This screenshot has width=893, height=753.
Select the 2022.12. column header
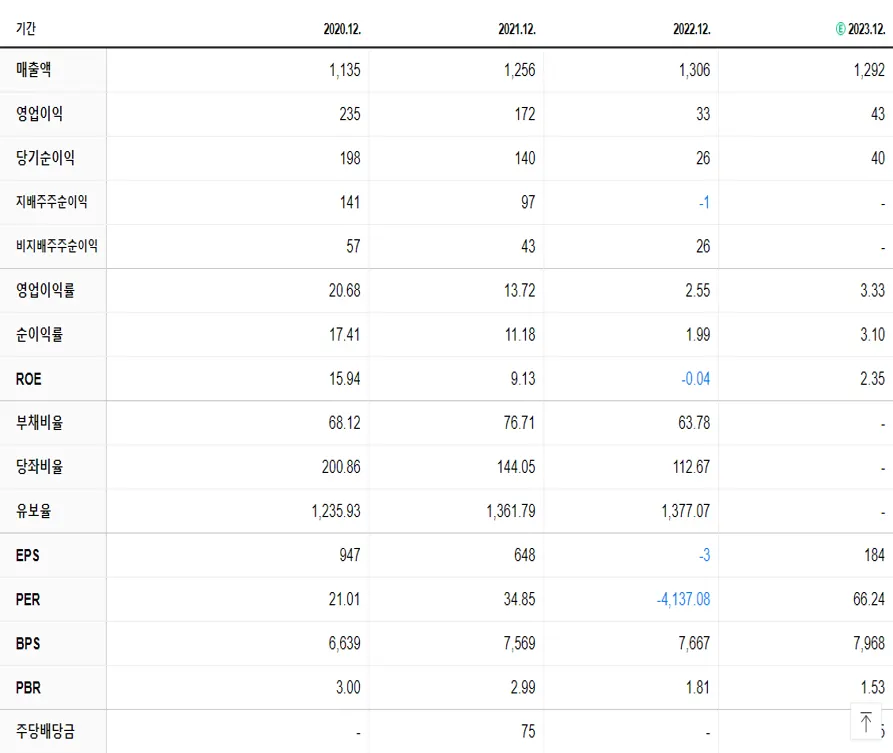point(692,29)
